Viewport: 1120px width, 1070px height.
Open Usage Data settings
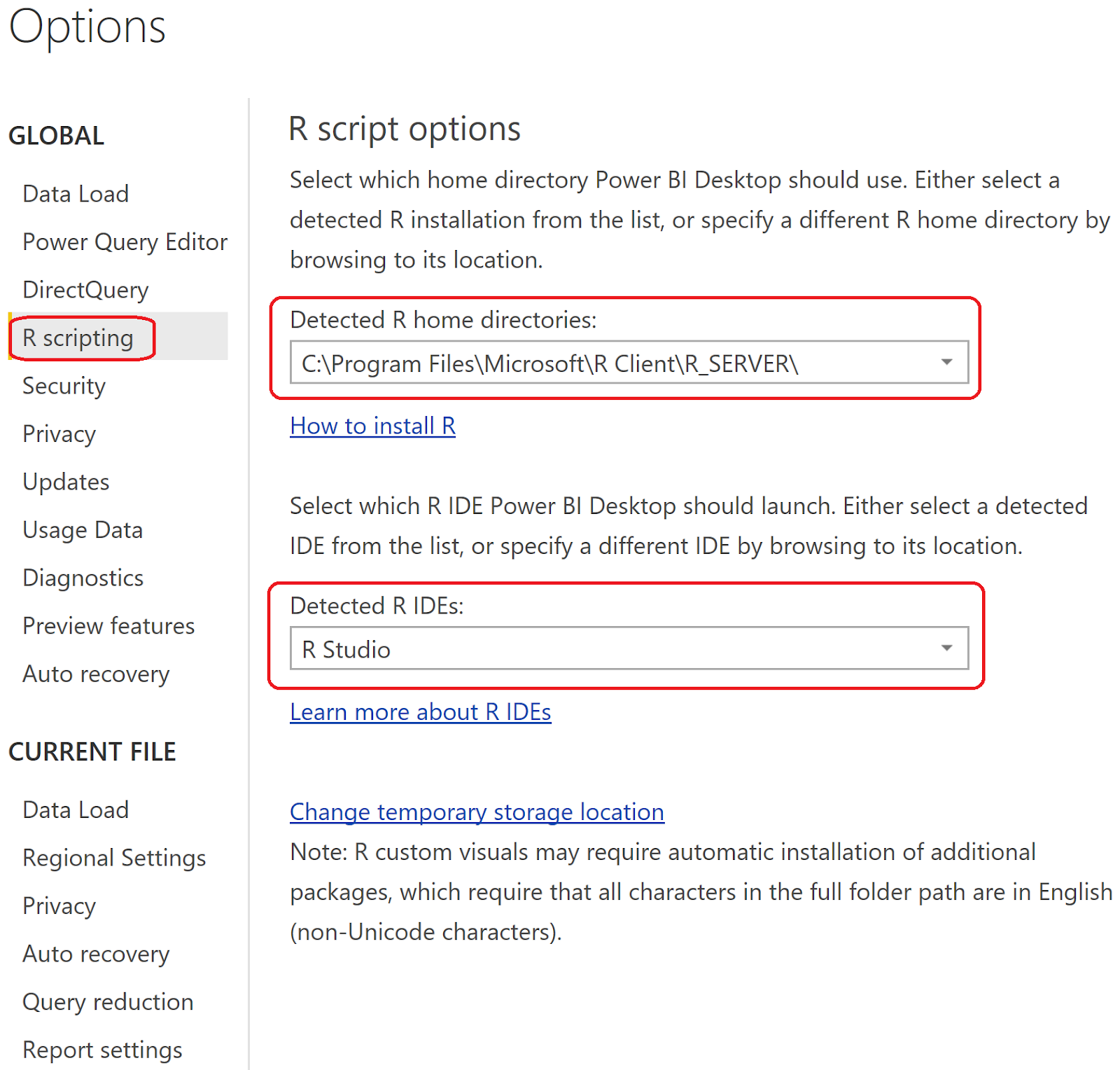pyautogui.click(x=83, y=530)
